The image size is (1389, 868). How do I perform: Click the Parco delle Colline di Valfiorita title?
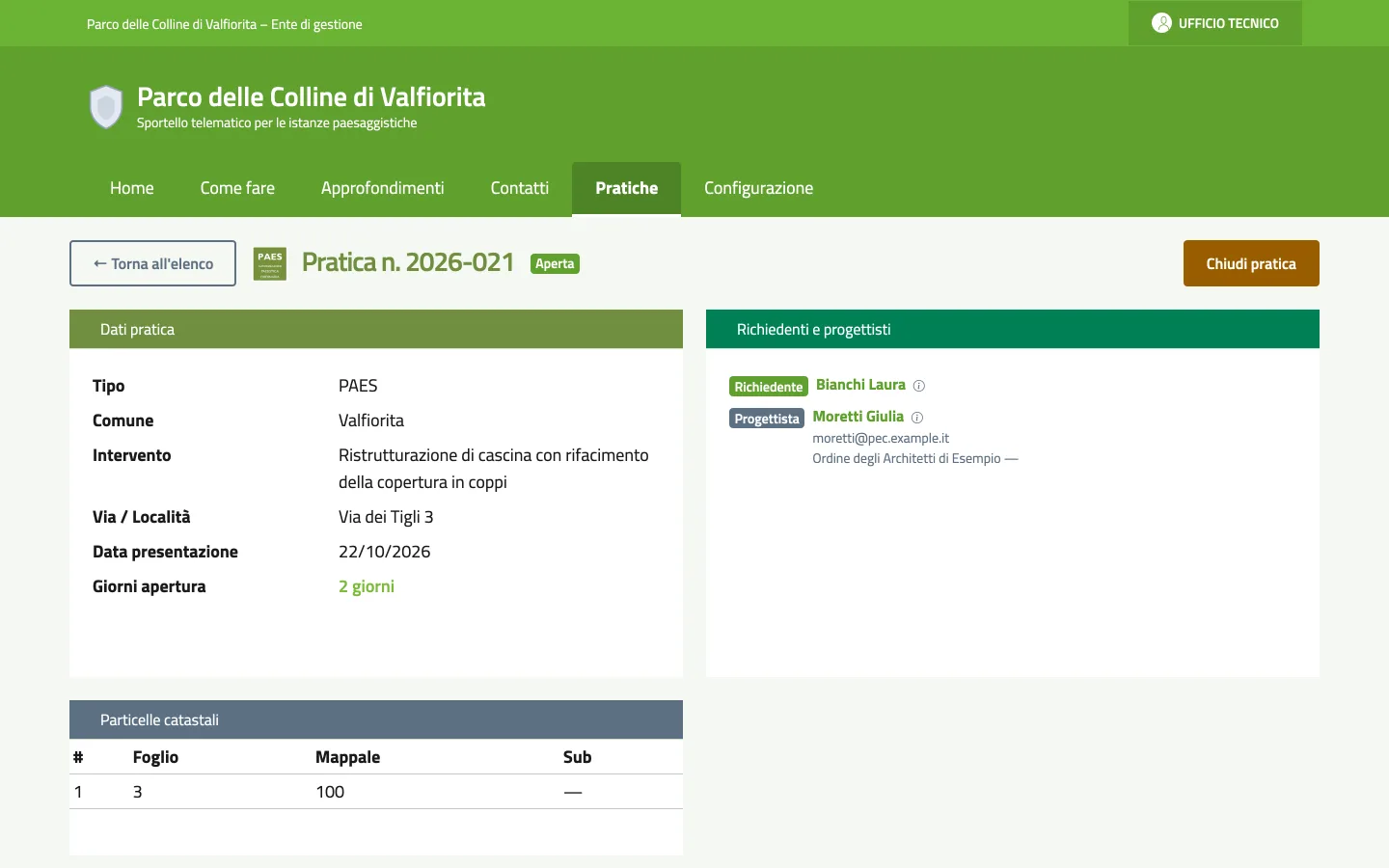click(x=312, y=96)
